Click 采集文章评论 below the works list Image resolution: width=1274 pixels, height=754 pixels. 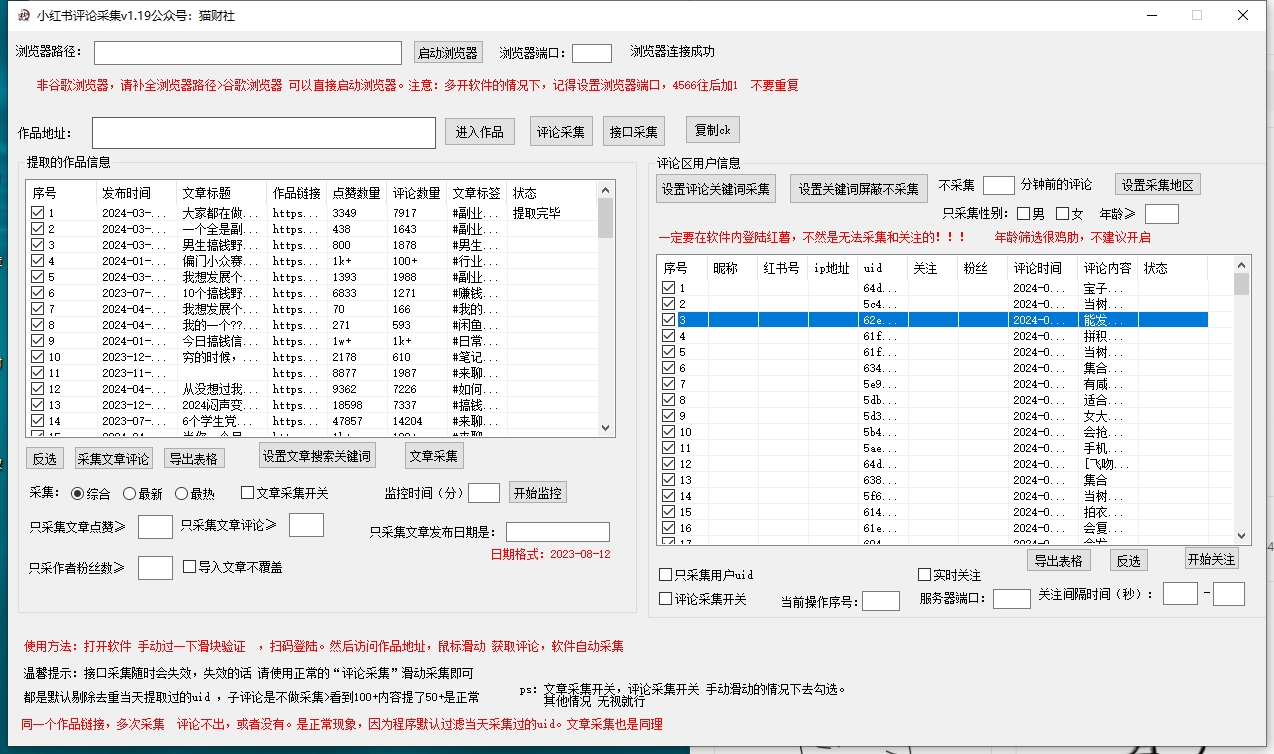[115, 459]
